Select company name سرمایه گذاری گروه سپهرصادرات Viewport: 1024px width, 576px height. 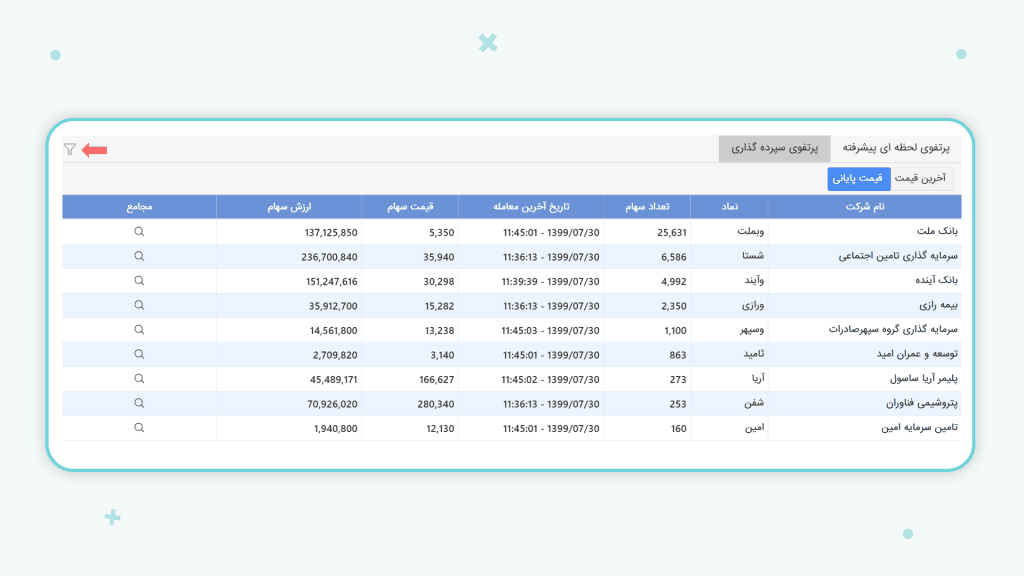tap(893, 329)
